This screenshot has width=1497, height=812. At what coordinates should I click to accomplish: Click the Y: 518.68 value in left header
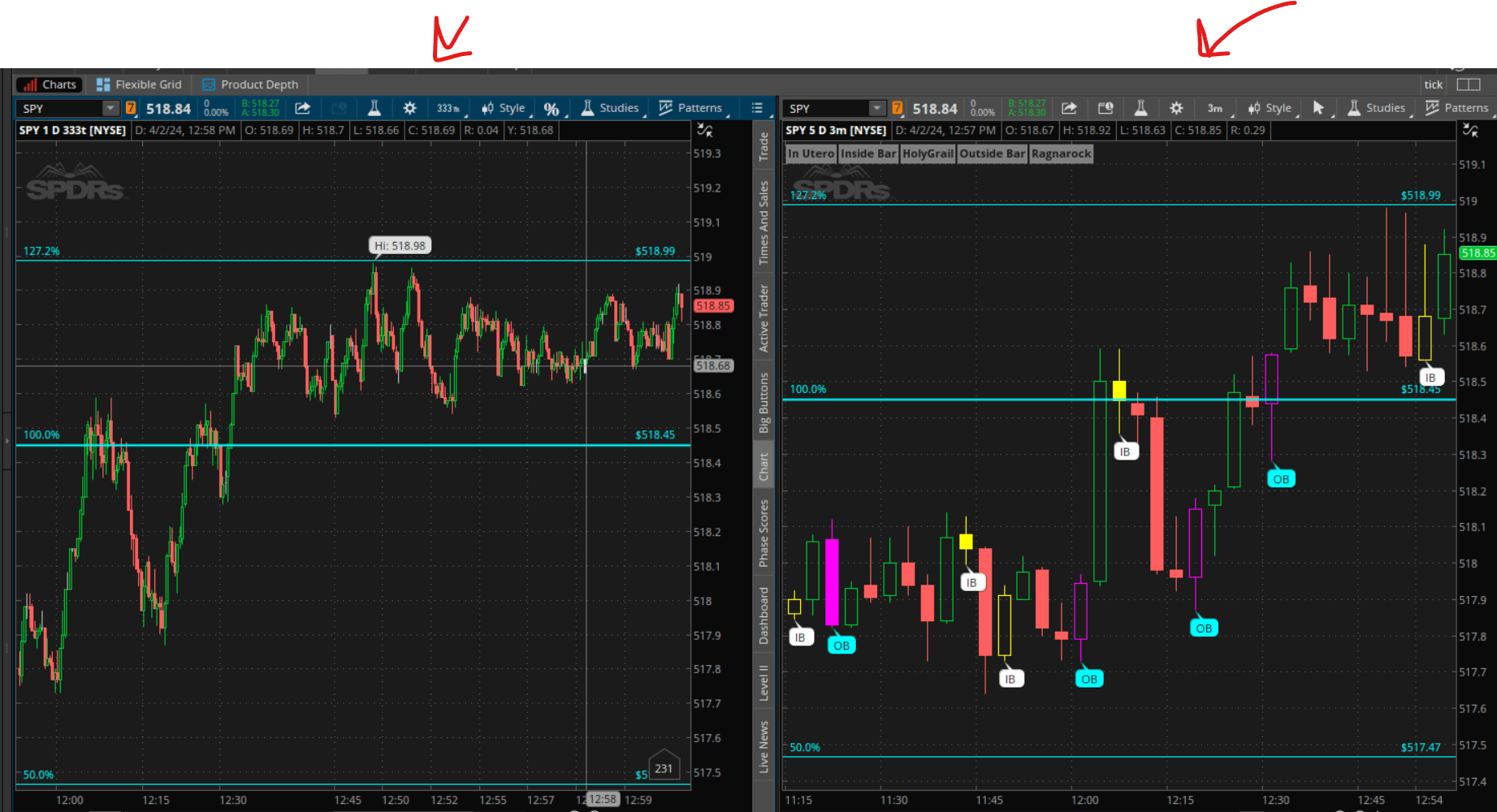coord(530,130)
